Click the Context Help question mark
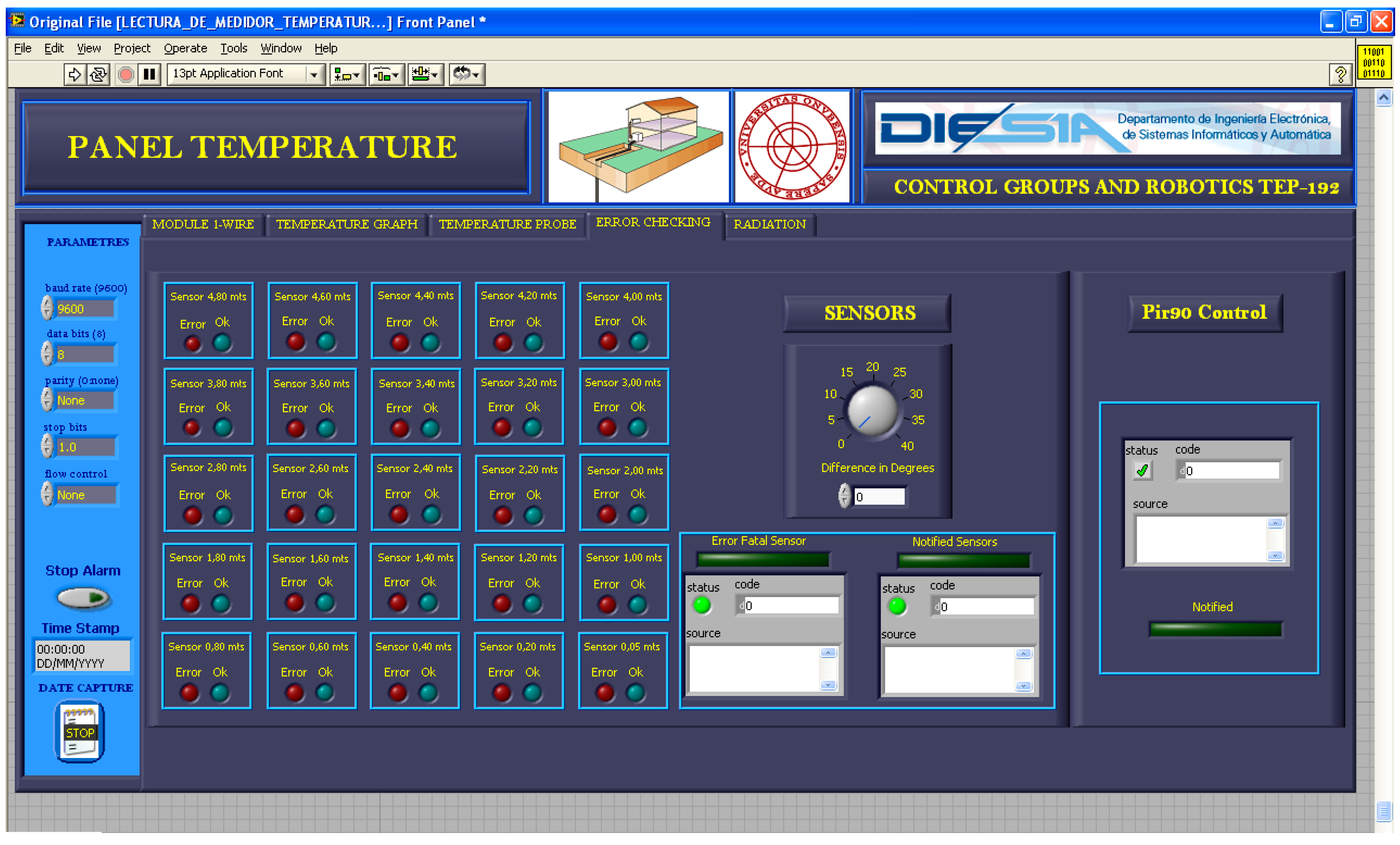The image size is (1400, 845). tap(1340, 74)
